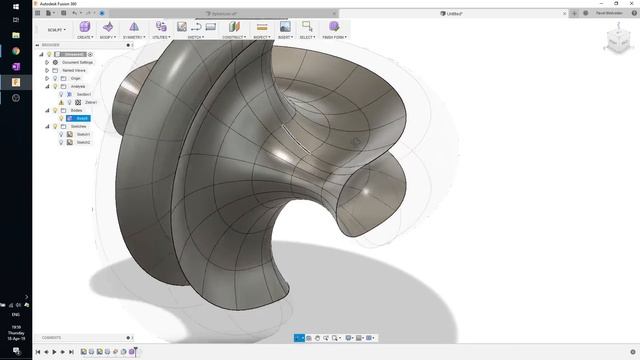
Task: Expand the Document Settings node
Action: tap(47, 62)
